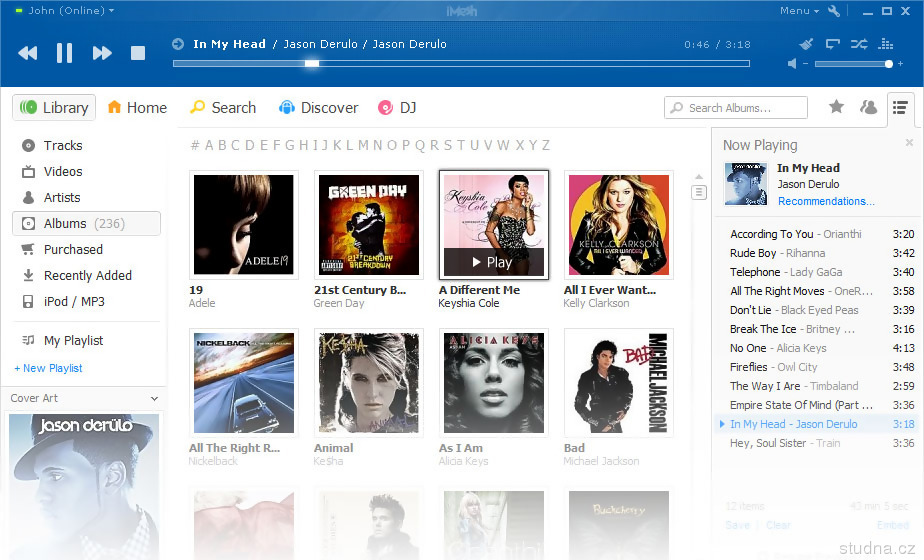
Task: Open My Playlist in sidebar
Action: [62, 340]
